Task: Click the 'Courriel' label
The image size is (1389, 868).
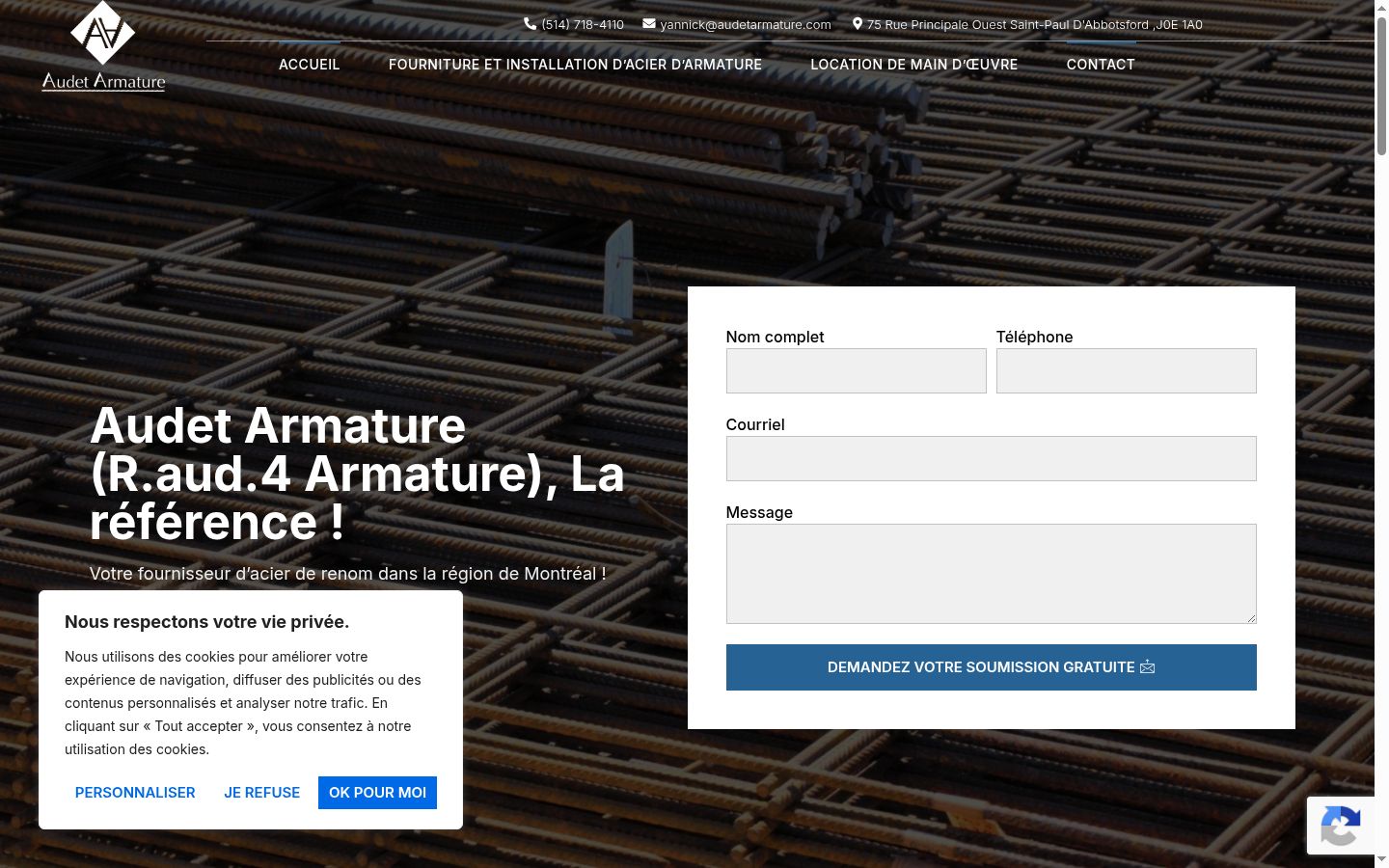Action: pyautogui.click(x=755, y=424)
